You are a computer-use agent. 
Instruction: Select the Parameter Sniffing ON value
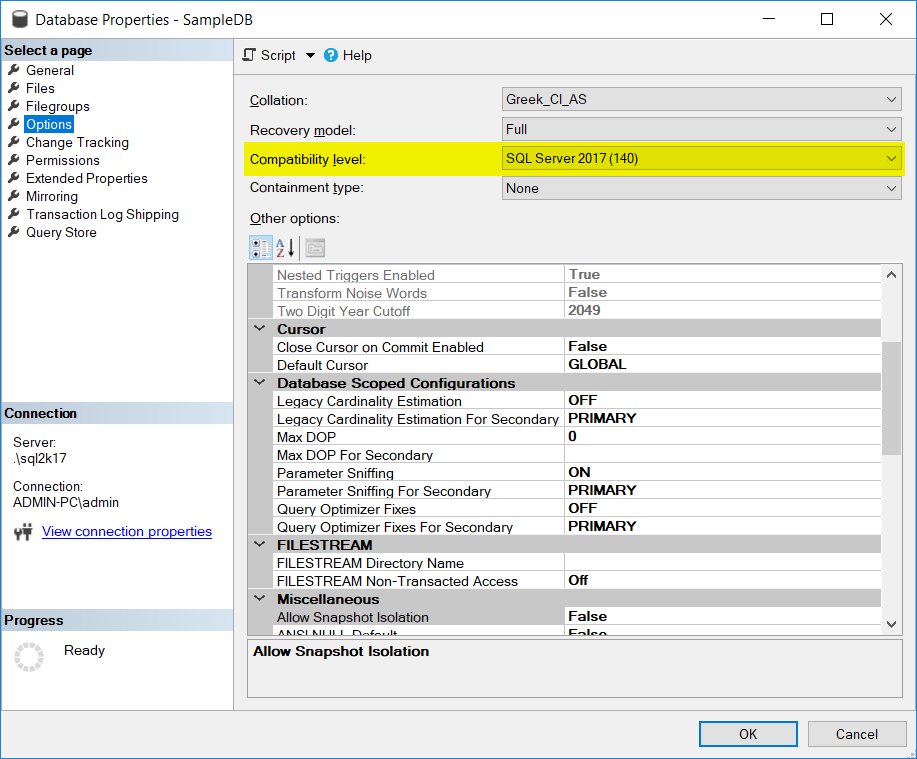tap(723, 472)
